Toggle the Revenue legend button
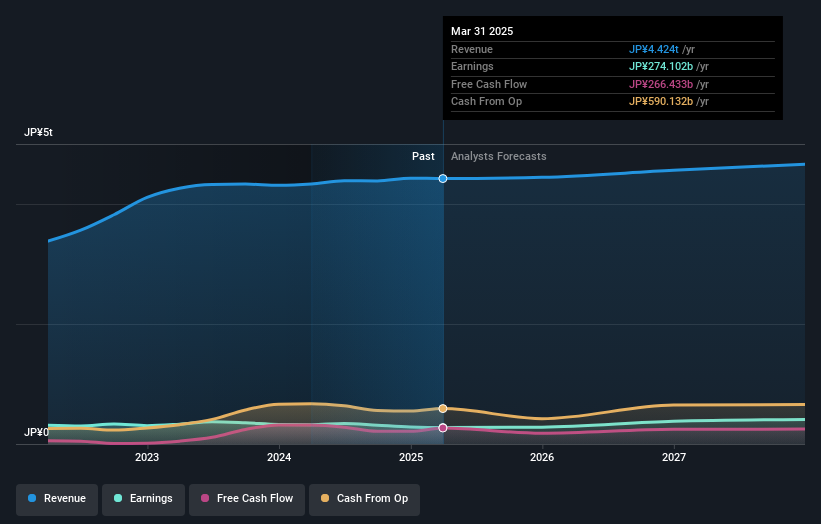Viewport: 821px width, 524px height. [x=57, y=499]
